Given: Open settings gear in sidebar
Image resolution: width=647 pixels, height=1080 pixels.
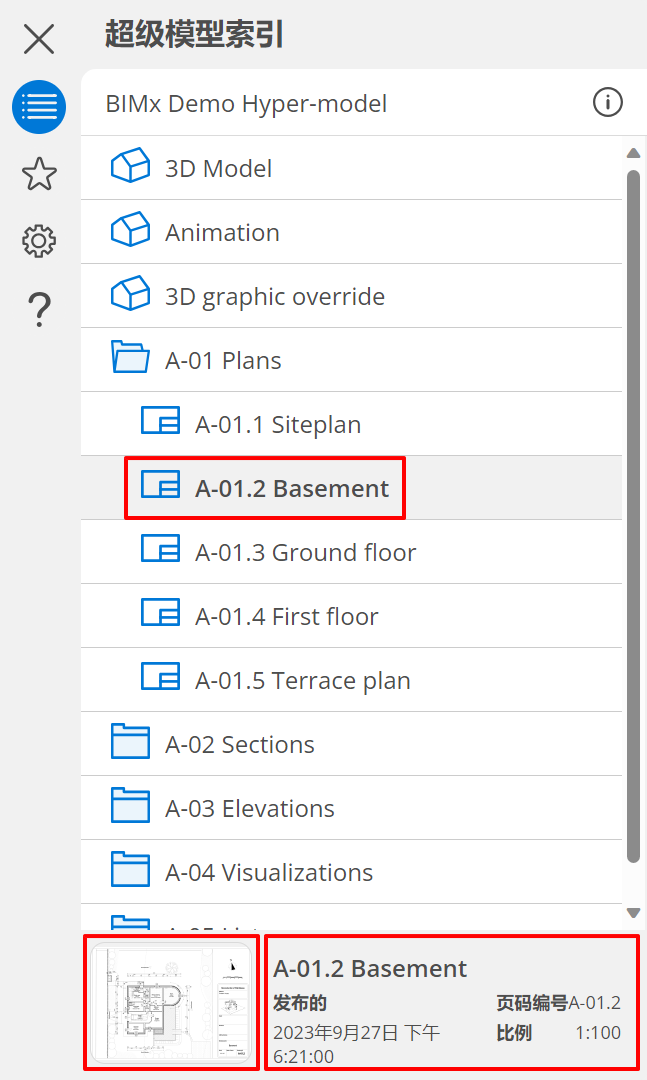Looking at the screenshot, I should [x=39, y=241].
